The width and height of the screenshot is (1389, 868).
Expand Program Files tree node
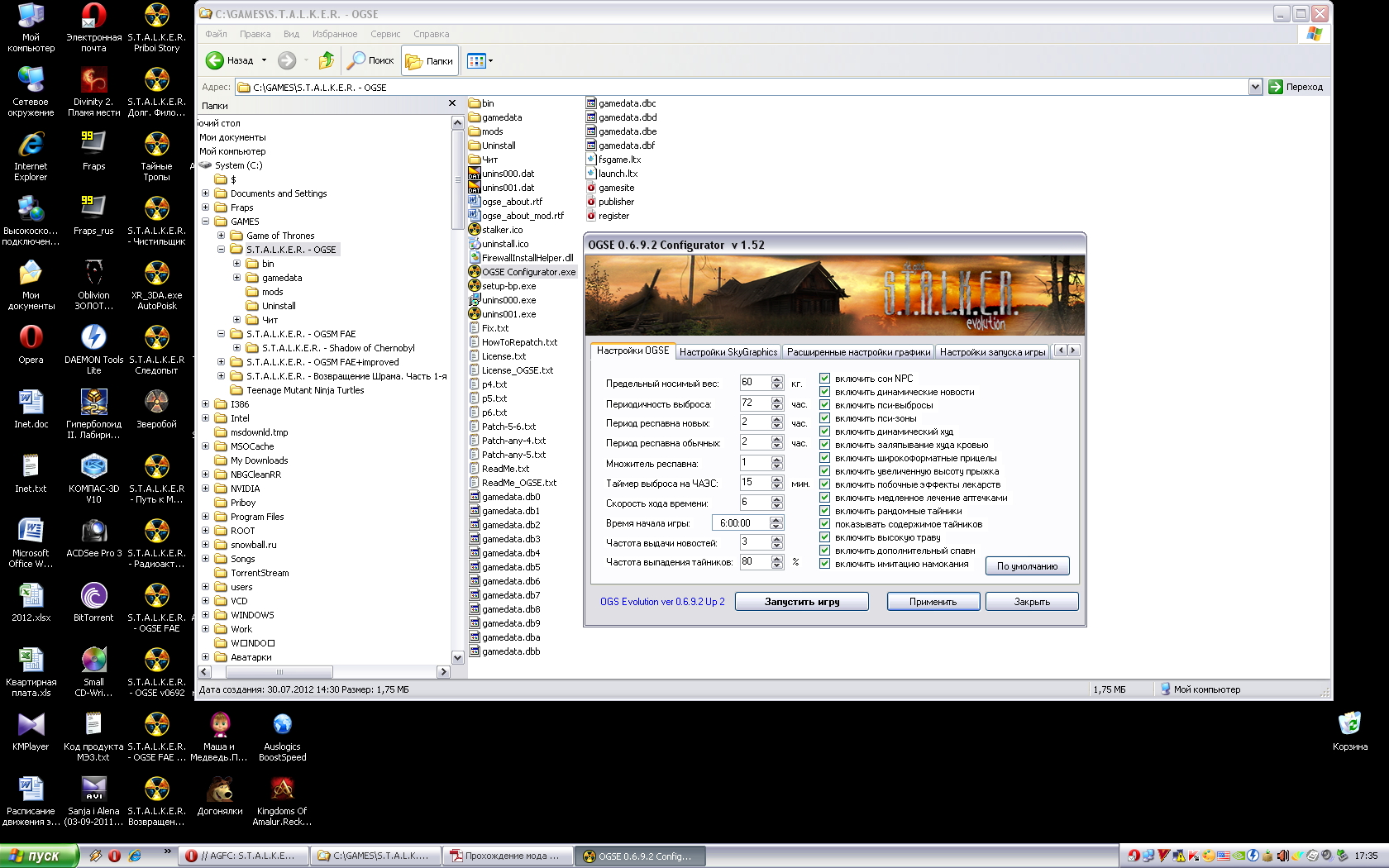point(205,517)
